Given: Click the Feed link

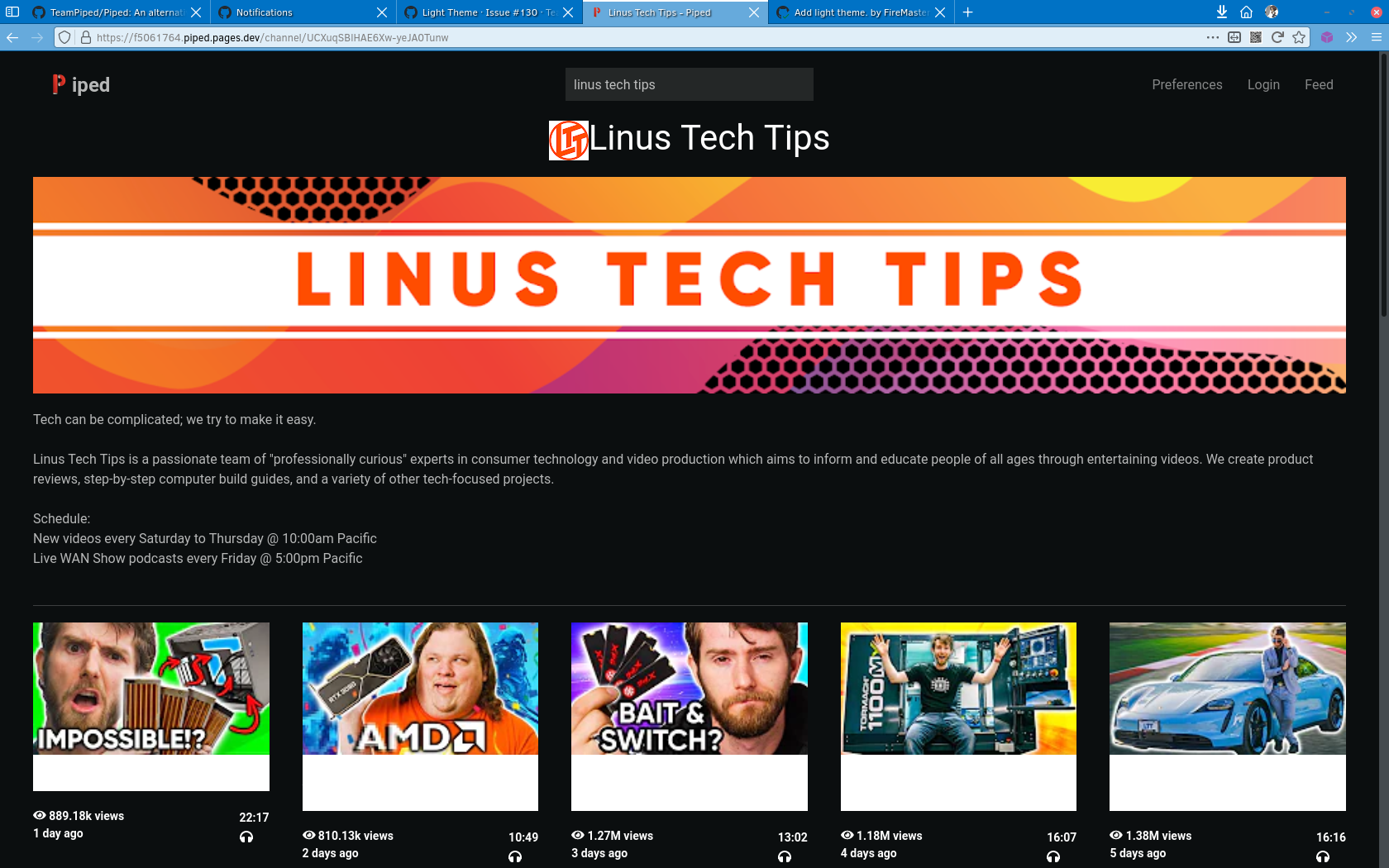Looking at the screenshot, I should 1318,84.
